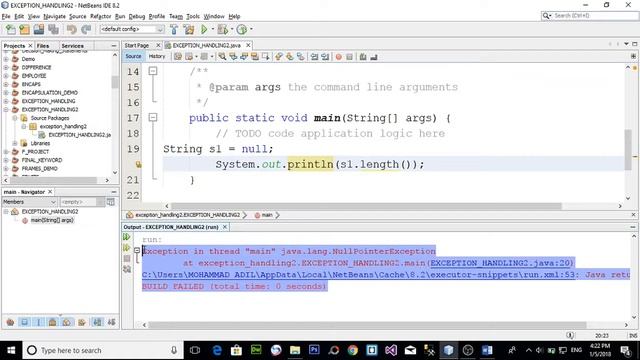Open Google Chrome from the taskbar

[x=353, y=350]
